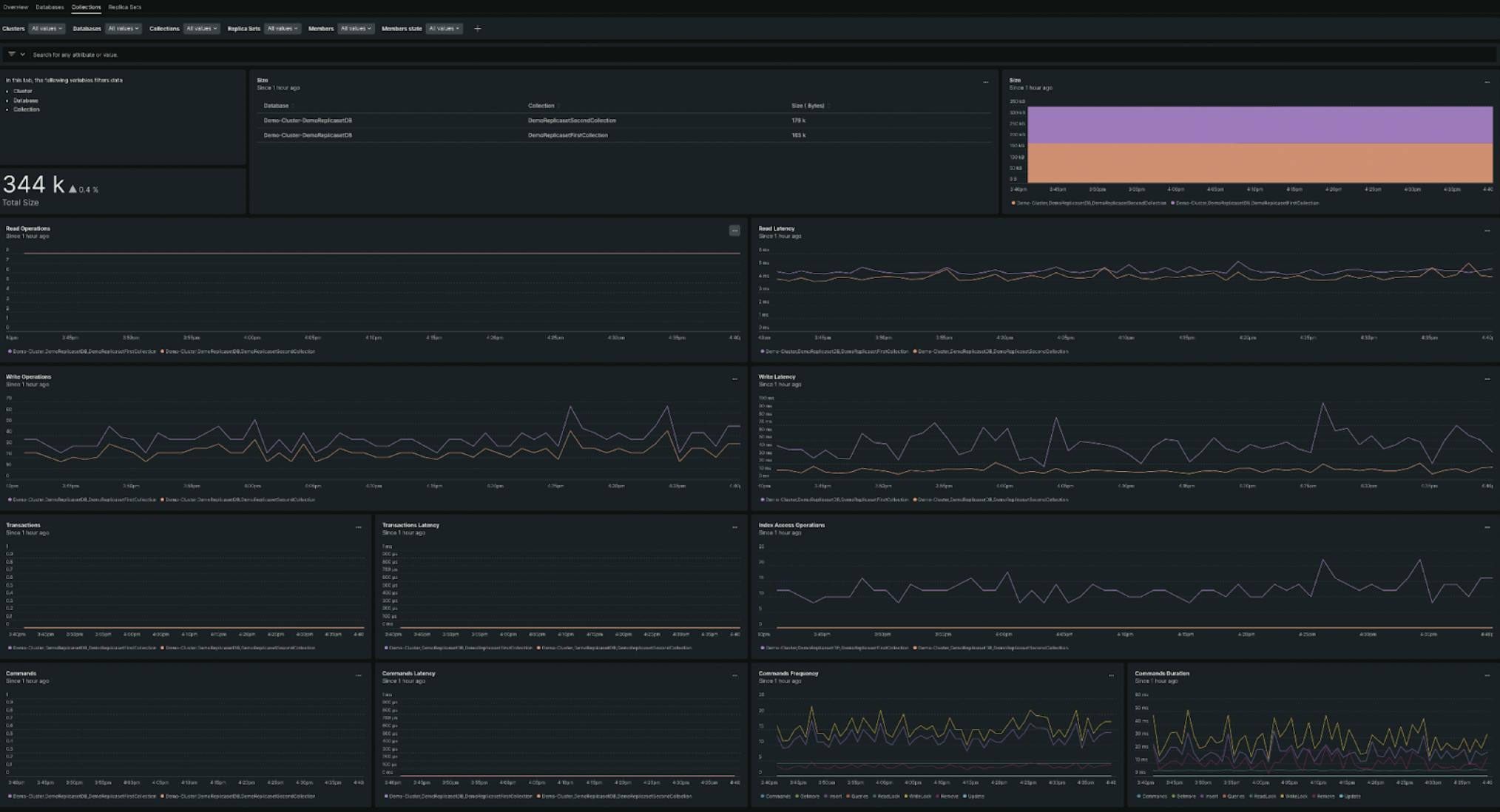This screenshot has height=812, width=1500.
Task: Open the Write Latency chart ellipsis menu
Action: (x=1487, y=379)
